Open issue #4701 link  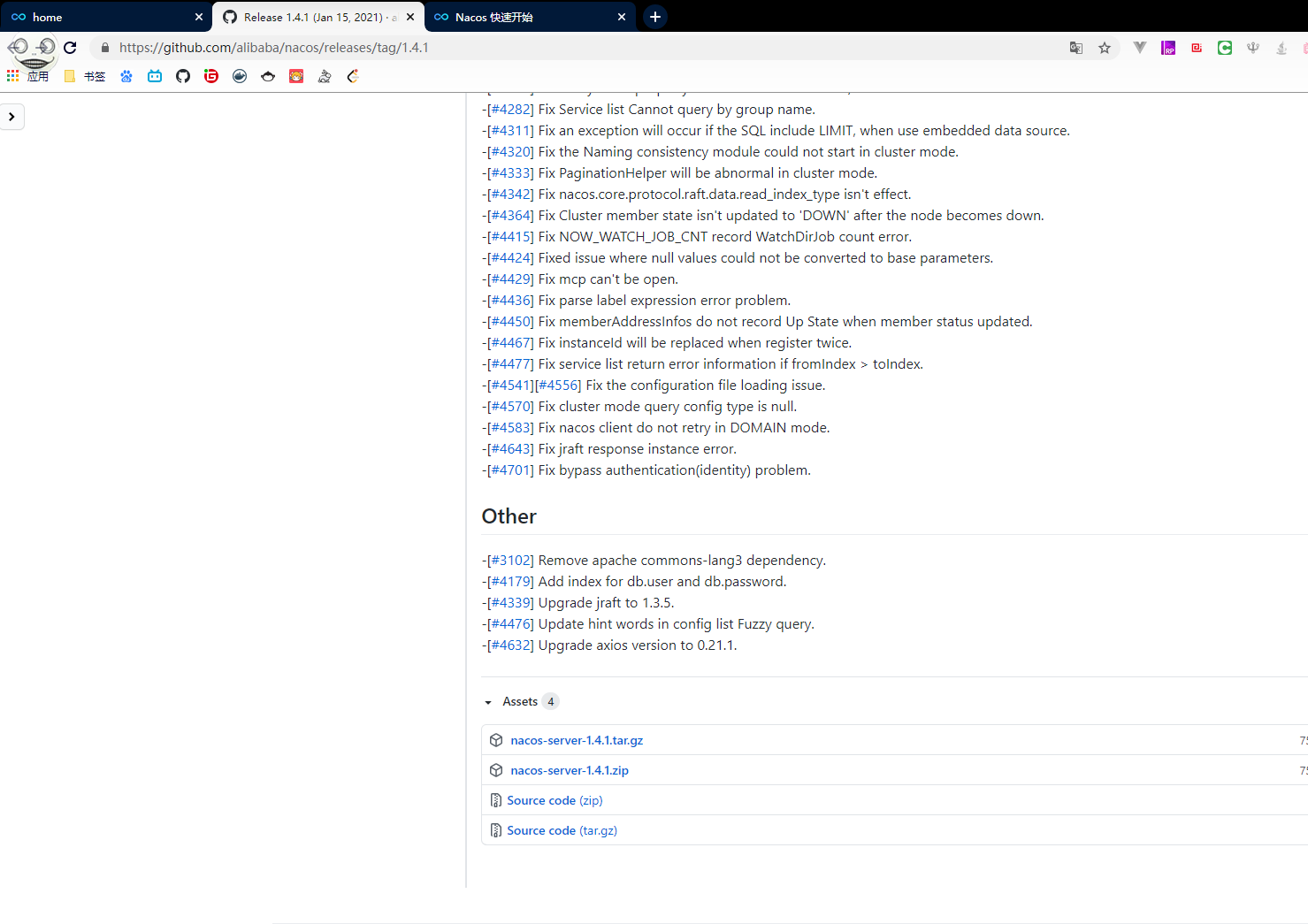tap(512, 470)
